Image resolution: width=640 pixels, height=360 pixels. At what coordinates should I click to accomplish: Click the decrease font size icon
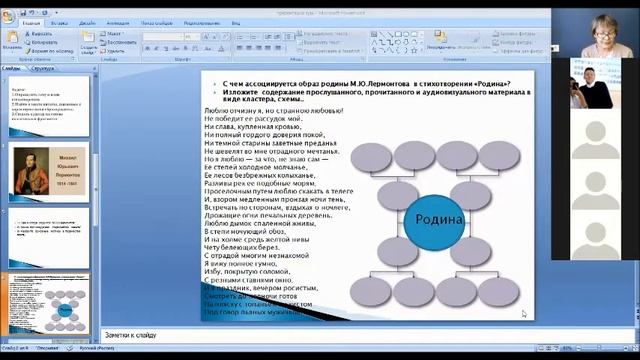click(x=214, y=37)
